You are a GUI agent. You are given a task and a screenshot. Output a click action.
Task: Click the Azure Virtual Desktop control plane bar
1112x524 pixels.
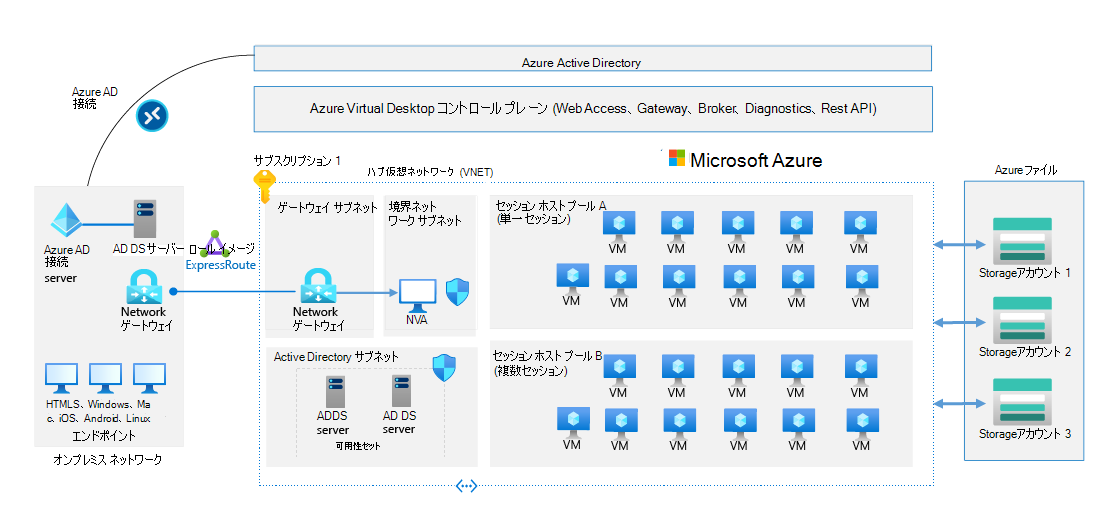(x=593, y=109)
